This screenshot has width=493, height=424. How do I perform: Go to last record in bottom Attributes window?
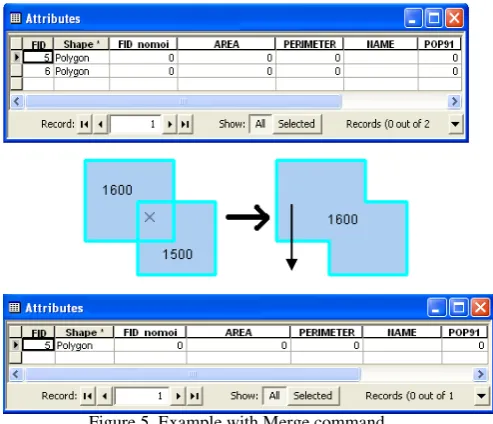coord(194,396)
